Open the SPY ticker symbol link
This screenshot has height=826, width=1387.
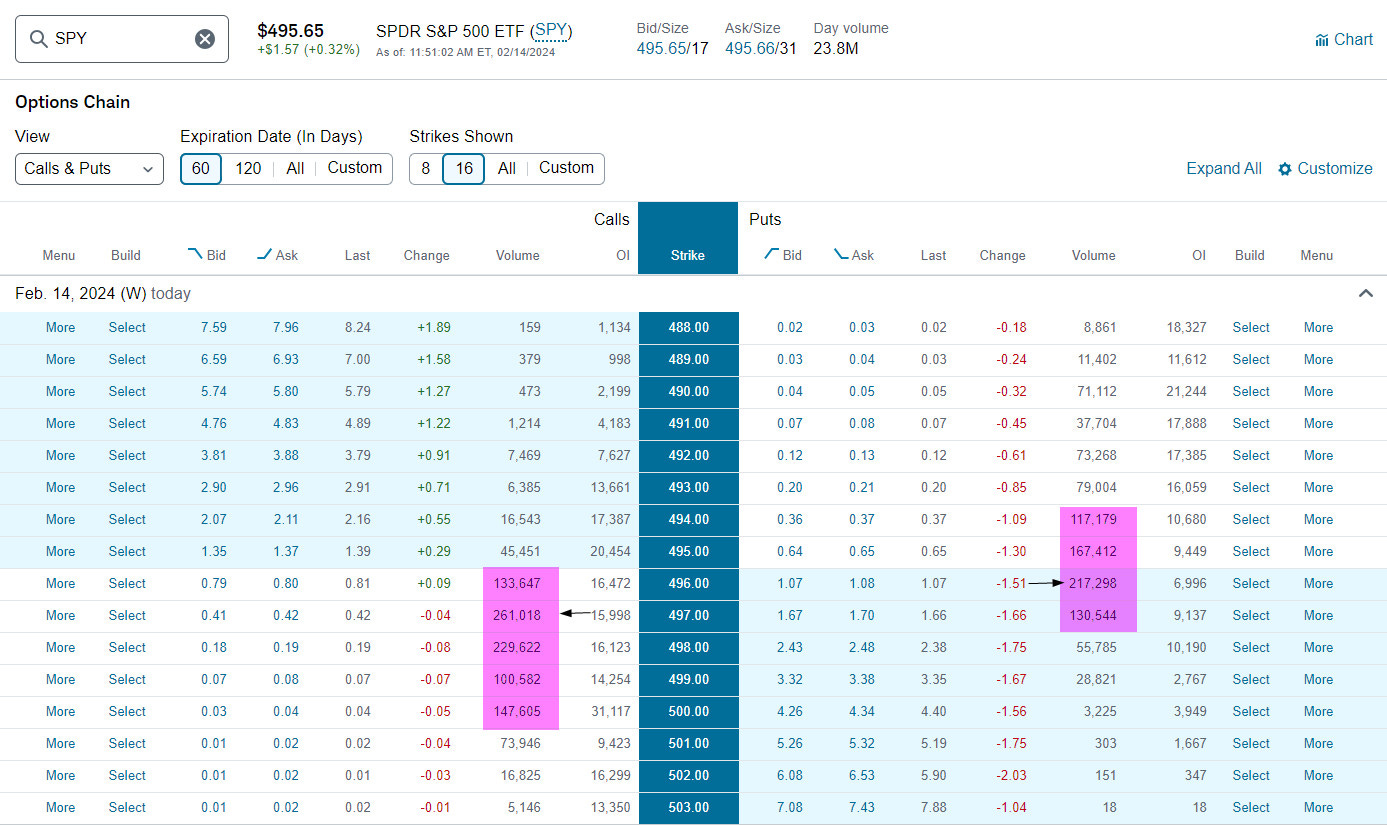click(x=551, y=30)
